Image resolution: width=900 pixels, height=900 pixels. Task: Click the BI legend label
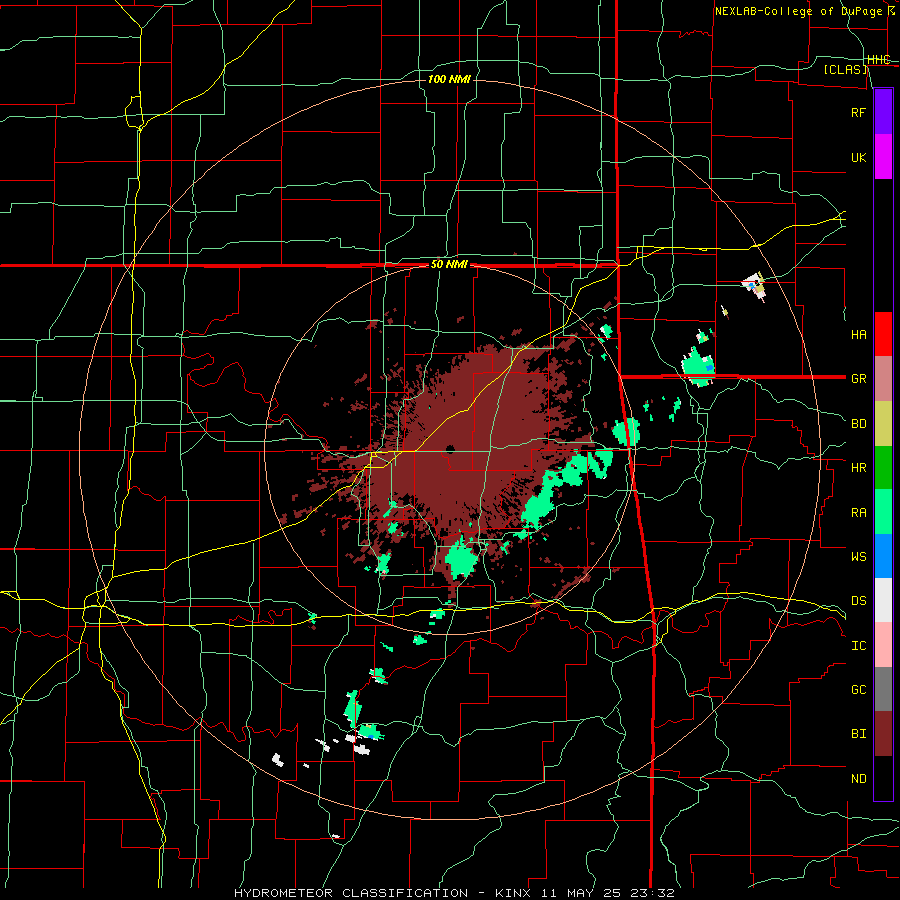tap(858, 734)
